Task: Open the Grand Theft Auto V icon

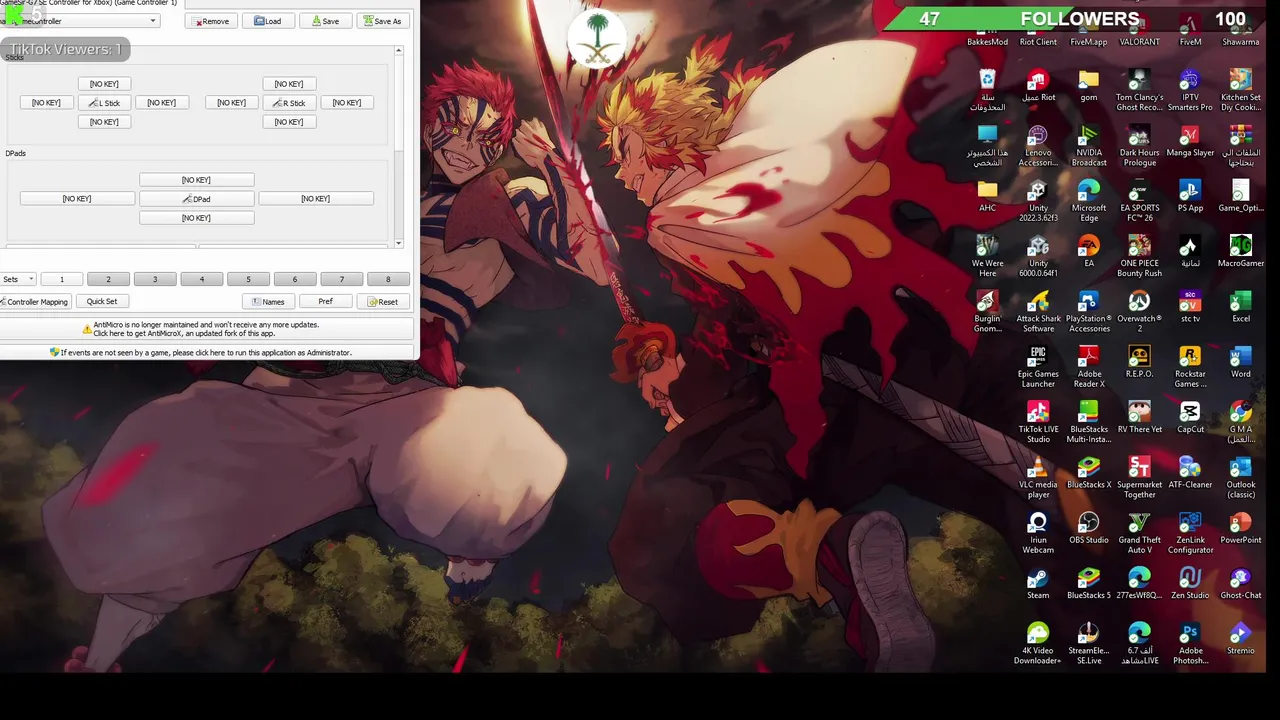Action: 1139,533
